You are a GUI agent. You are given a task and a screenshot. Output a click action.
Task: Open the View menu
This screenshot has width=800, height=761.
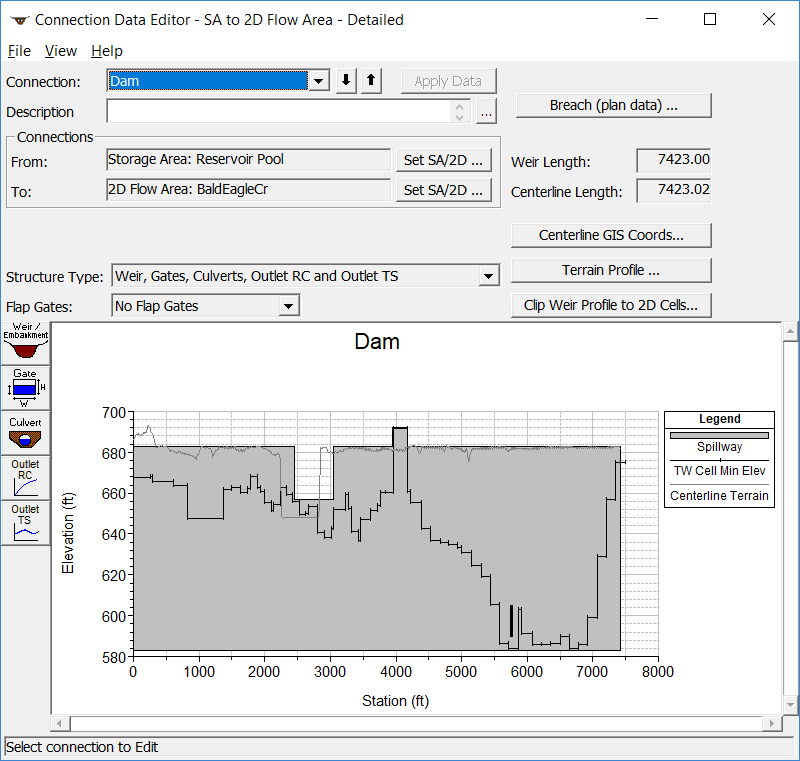(x=61, y=51)
